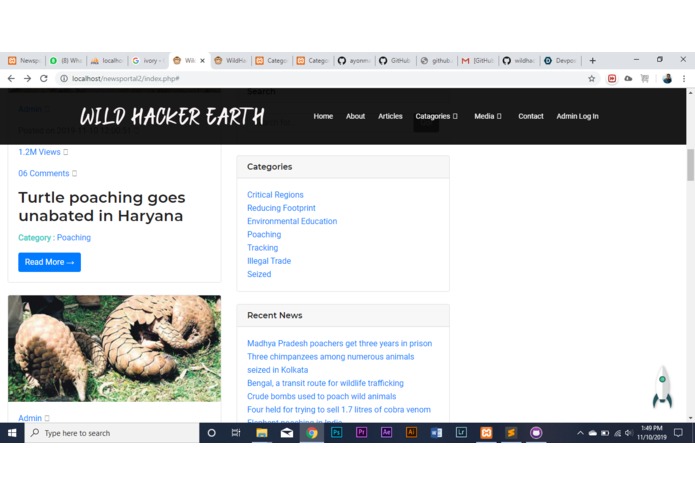Click the browser forward arrow
695x494 pixels.
(27, 78)
